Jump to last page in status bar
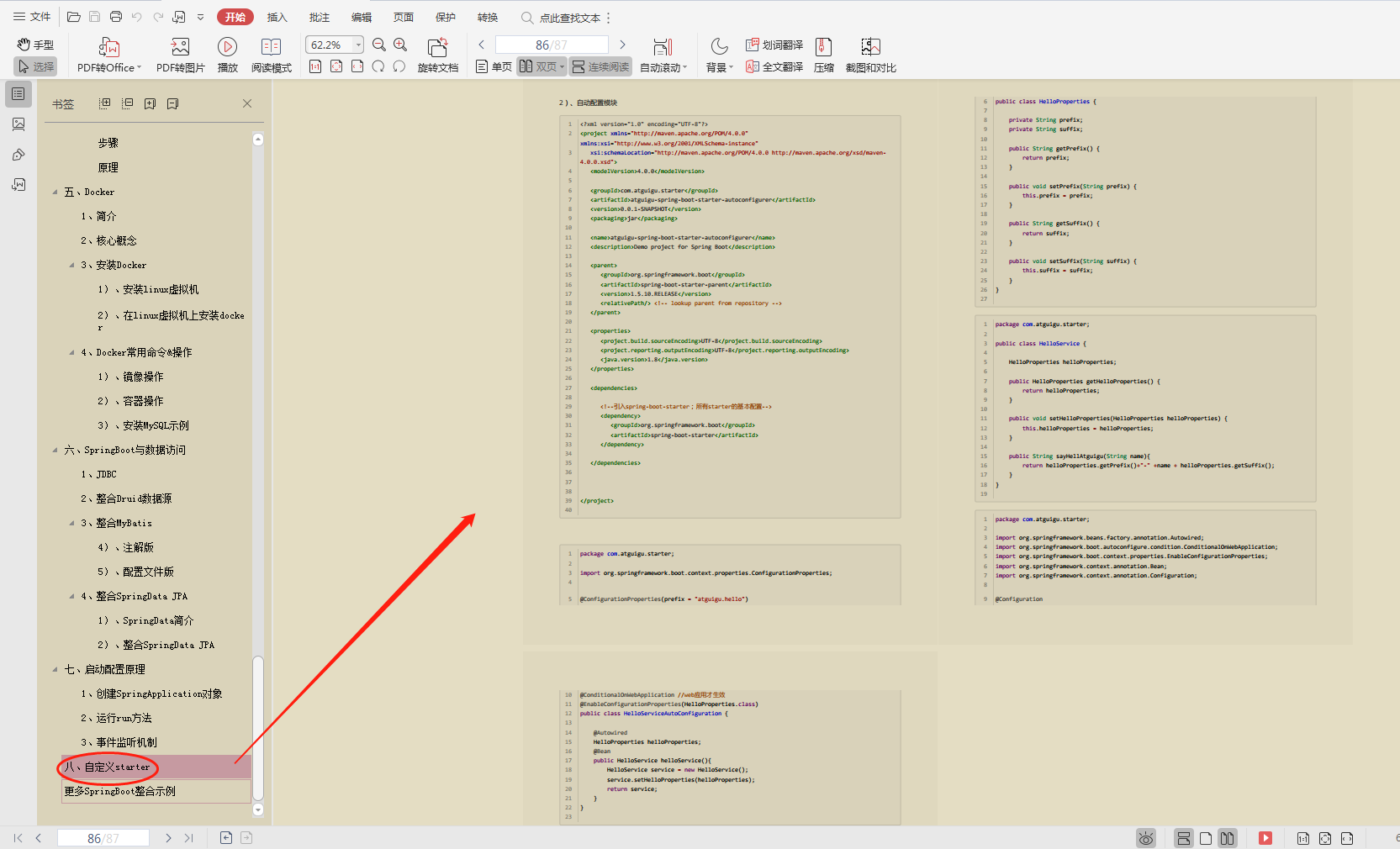The width and height of the screenshot is (1400, 849). (188, 838)
